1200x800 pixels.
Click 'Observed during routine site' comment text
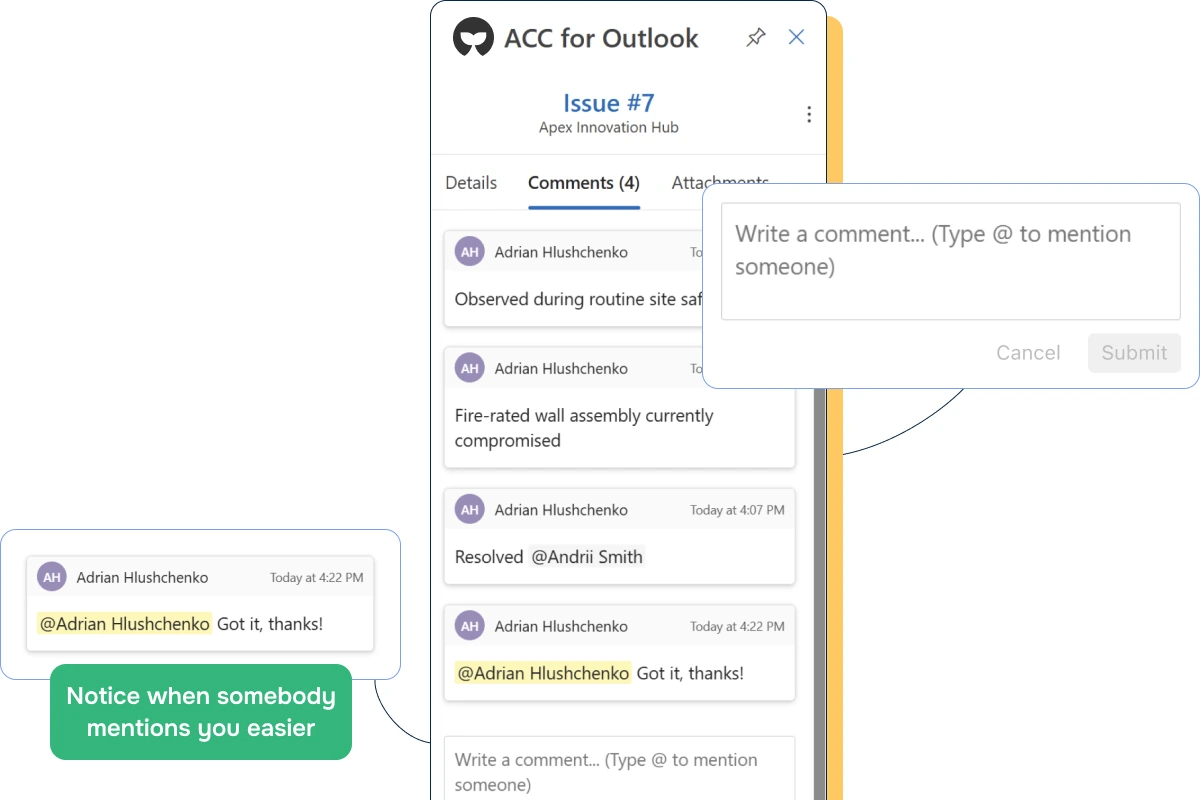580,299
